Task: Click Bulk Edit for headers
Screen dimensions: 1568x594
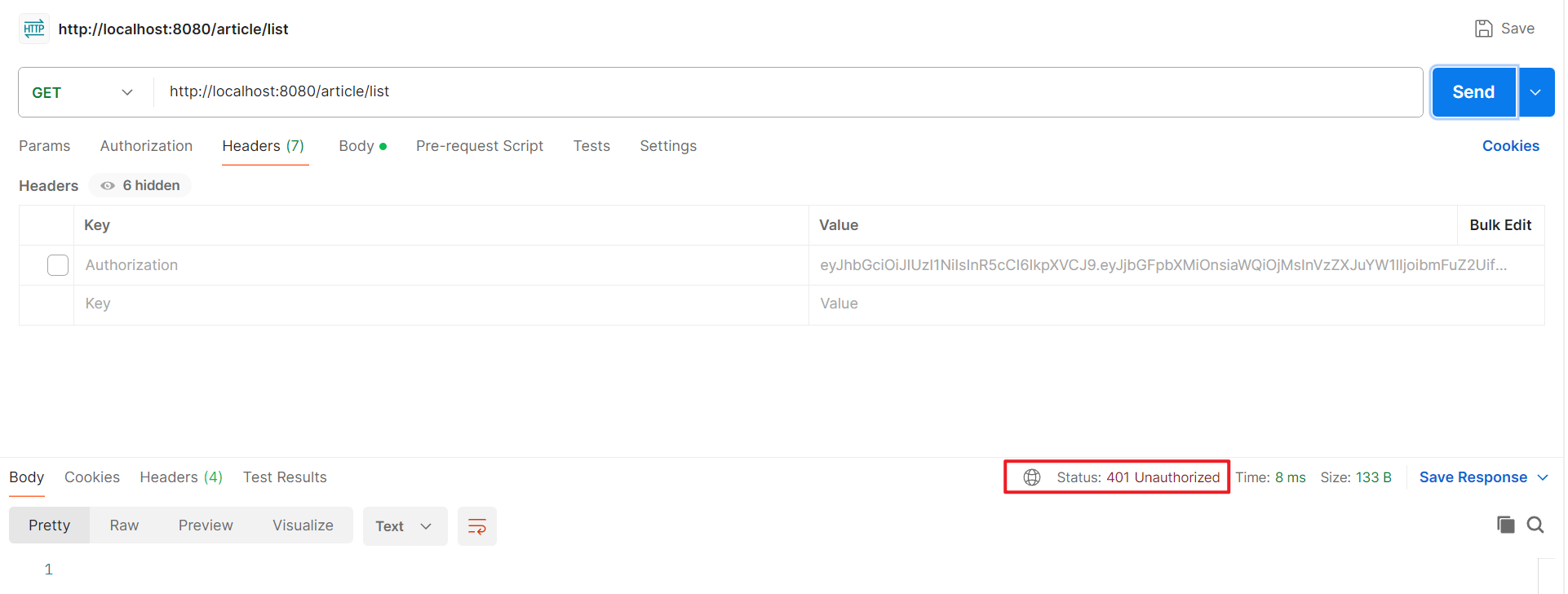Action: click(1499, 225)
